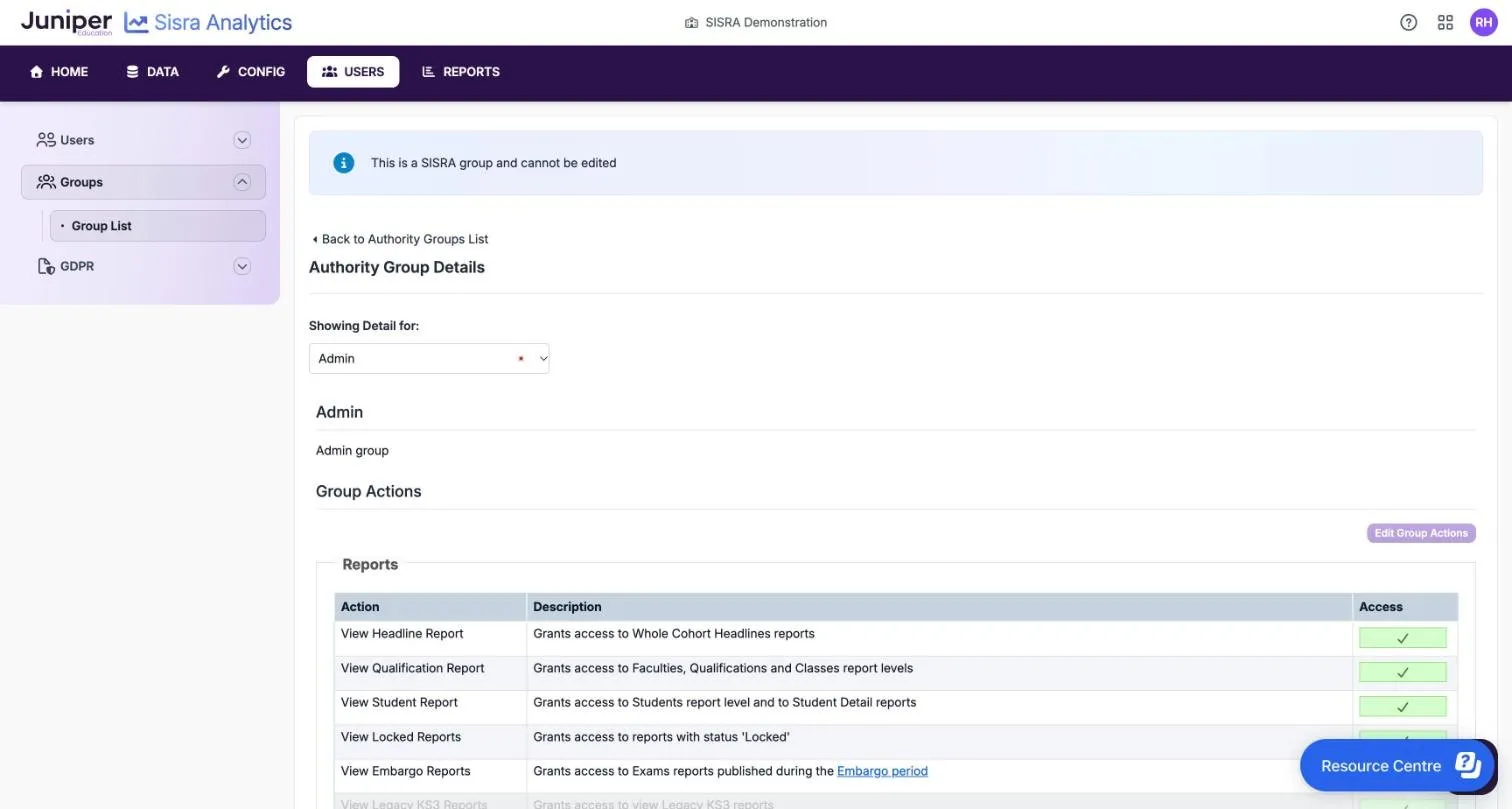Click the View Embargo Reports row label
Image resolution: width=1512 pixels, height=809 pixels.
[x=406, y=771]
